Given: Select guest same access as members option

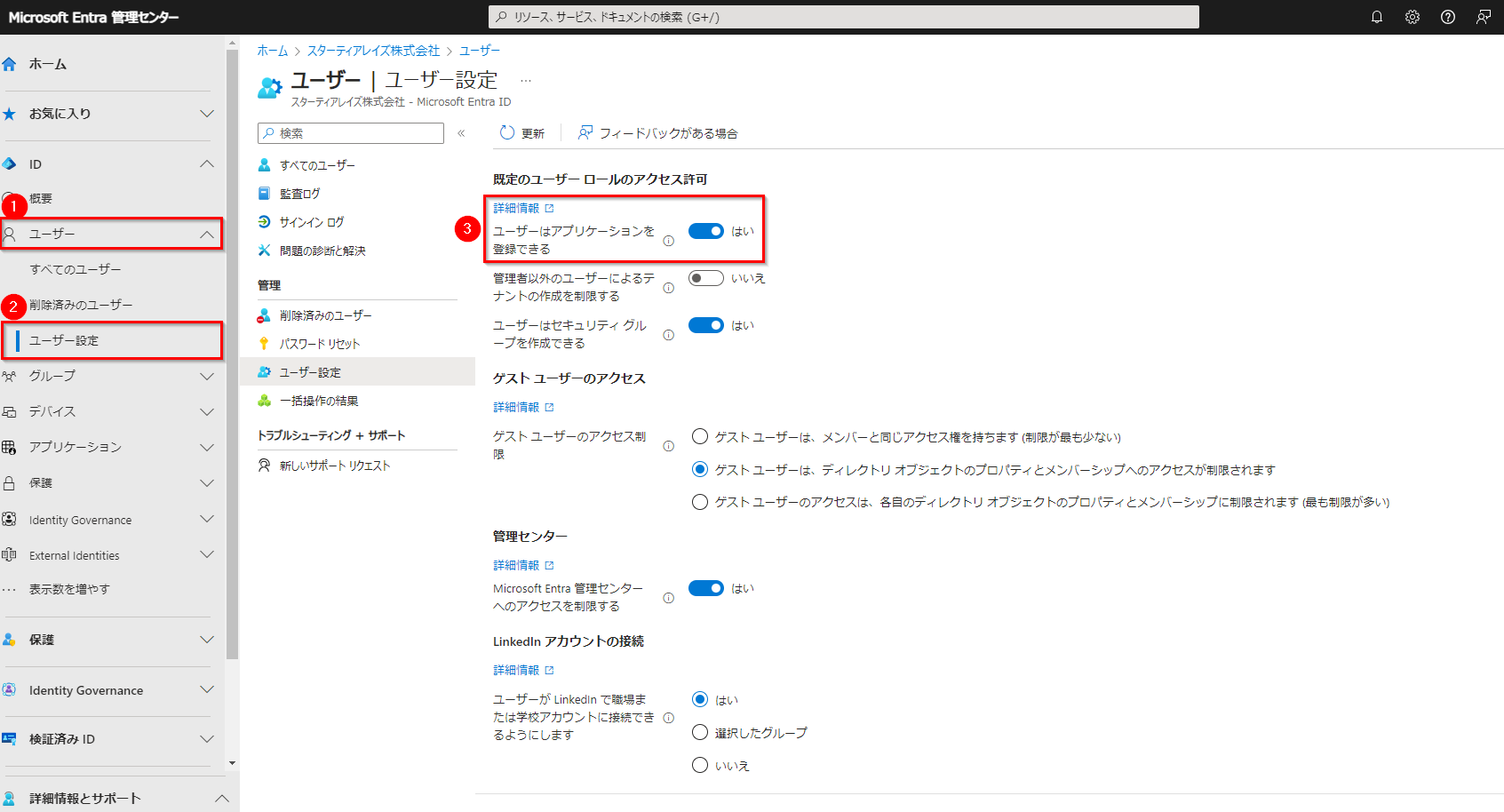Looking at the screenshot, I should tap(700, 436).
